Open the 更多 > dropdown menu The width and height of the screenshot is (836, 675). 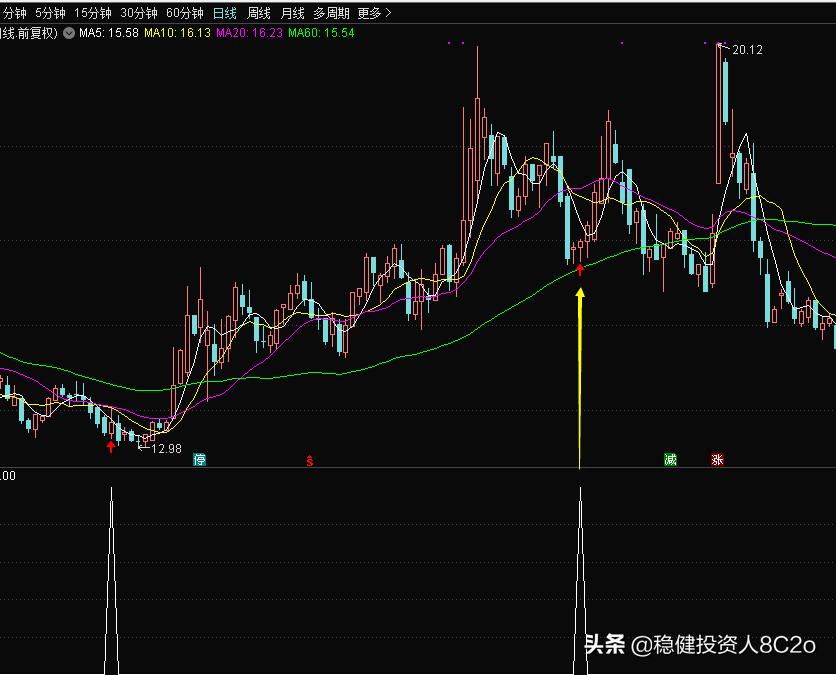(367, 14)
